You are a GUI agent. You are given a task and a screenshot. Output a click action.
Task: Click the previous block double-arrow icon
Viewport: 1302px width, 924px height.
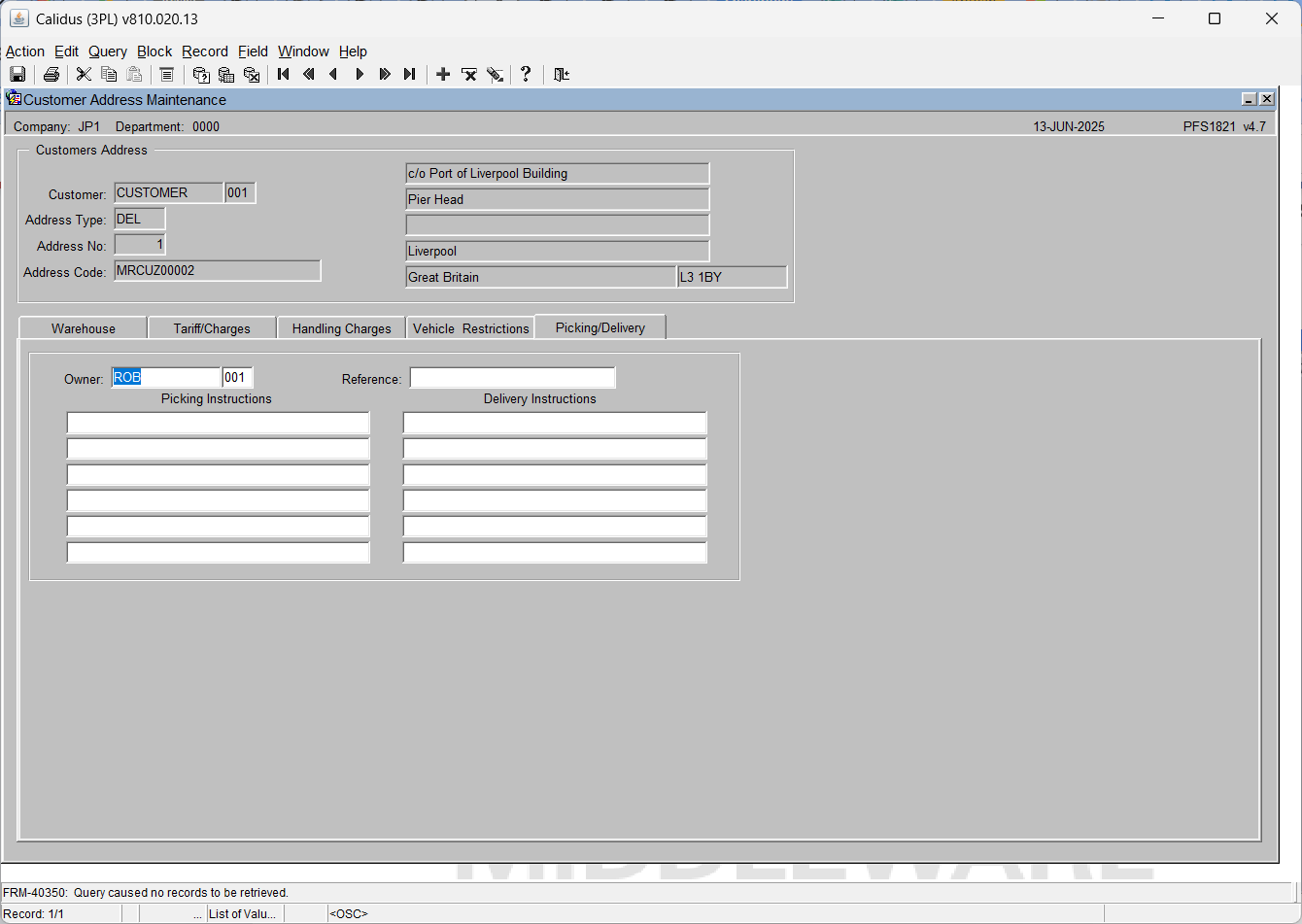click(x=309, y=75)
